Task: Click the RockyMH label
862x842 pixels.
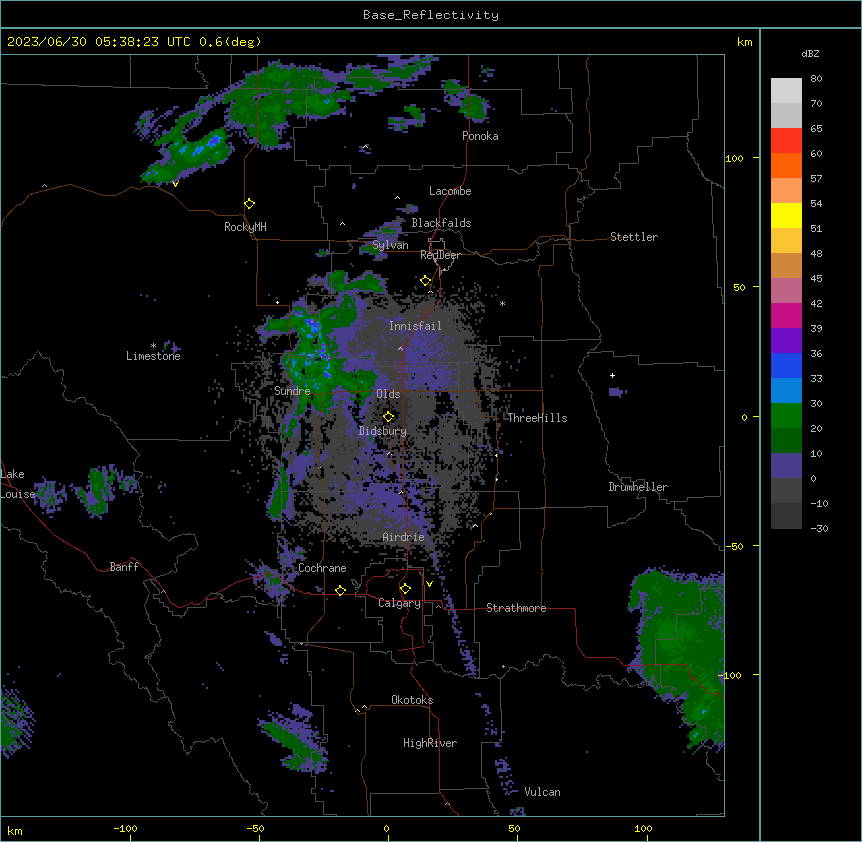Action: tap(245, 227)
